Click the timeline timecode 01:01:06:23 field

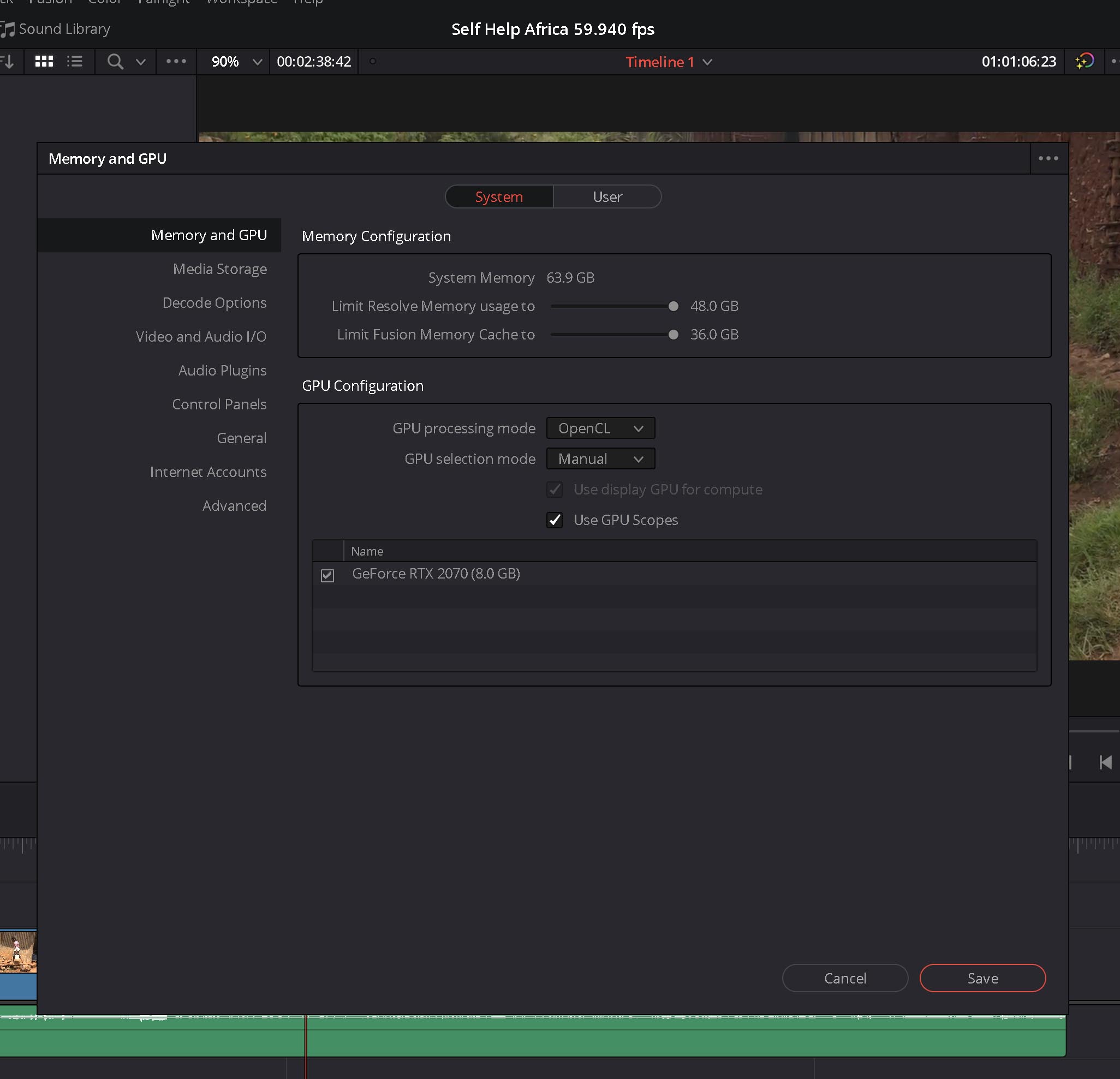click(x=1018, y=62)
